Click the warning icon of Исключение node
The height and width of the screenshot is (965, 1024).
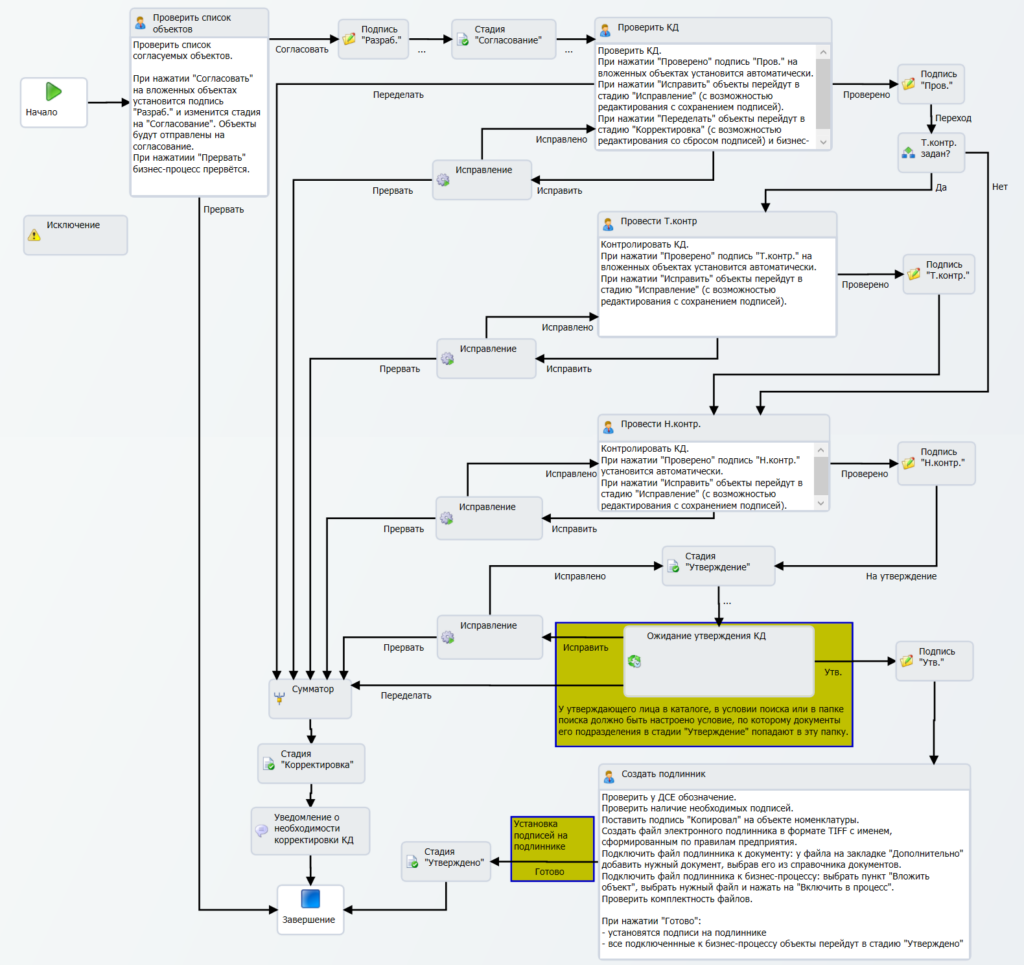coord(35,236)
